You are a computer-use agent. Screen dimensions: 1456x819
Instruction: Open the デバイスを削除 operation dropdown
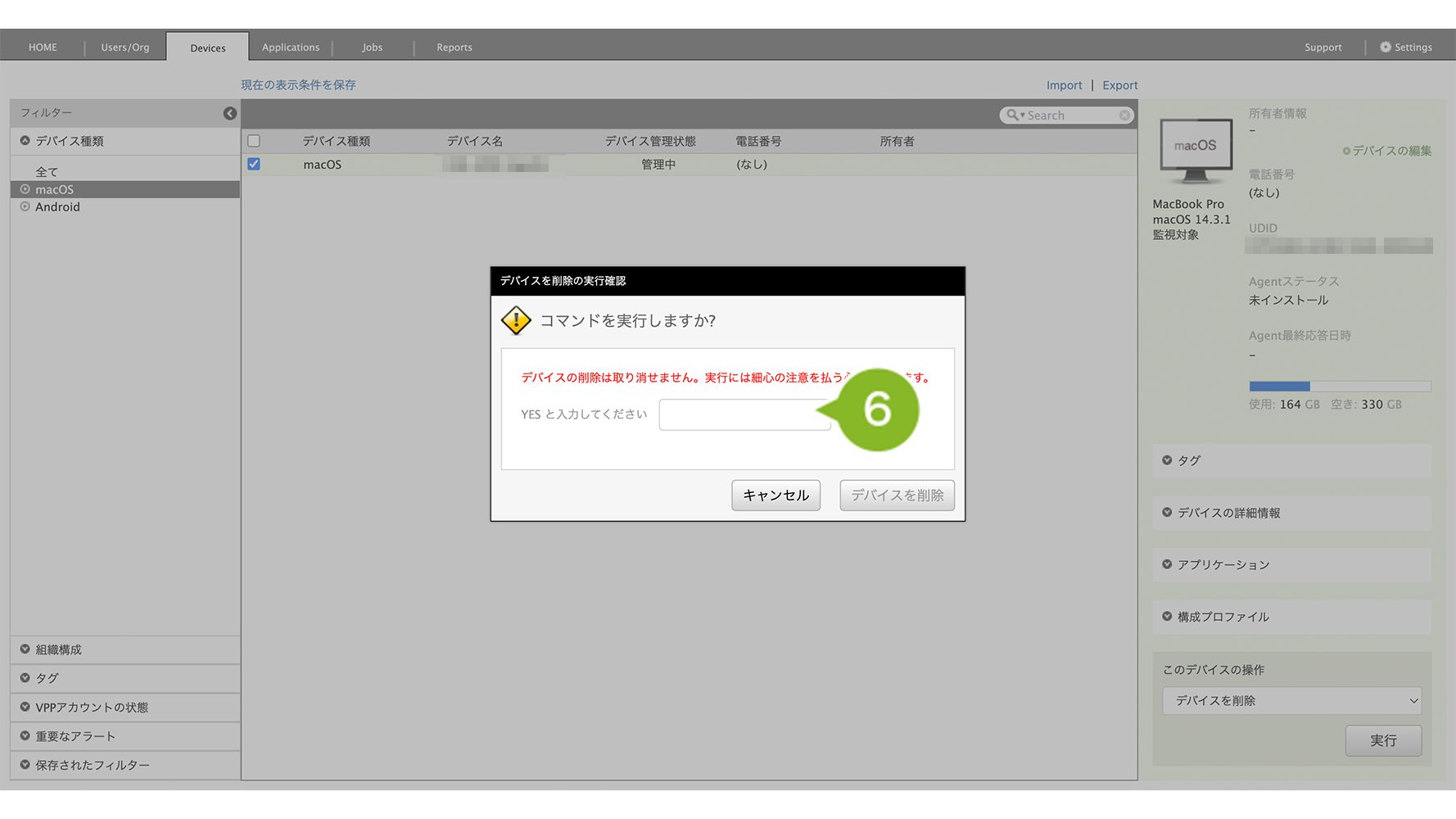click(1291, 701)
